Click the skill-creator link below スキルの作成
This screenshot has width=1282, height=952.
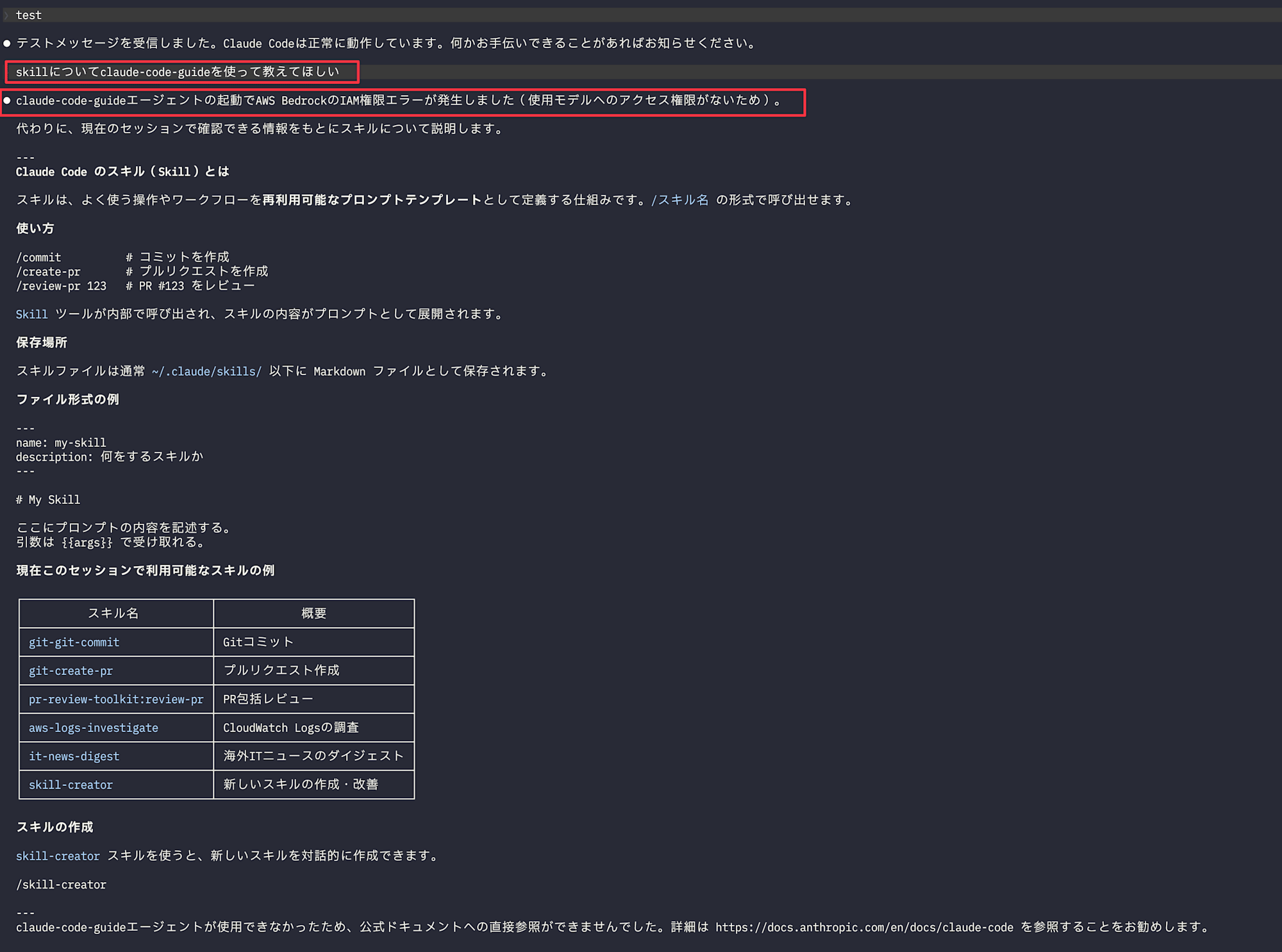pos(58,856)
